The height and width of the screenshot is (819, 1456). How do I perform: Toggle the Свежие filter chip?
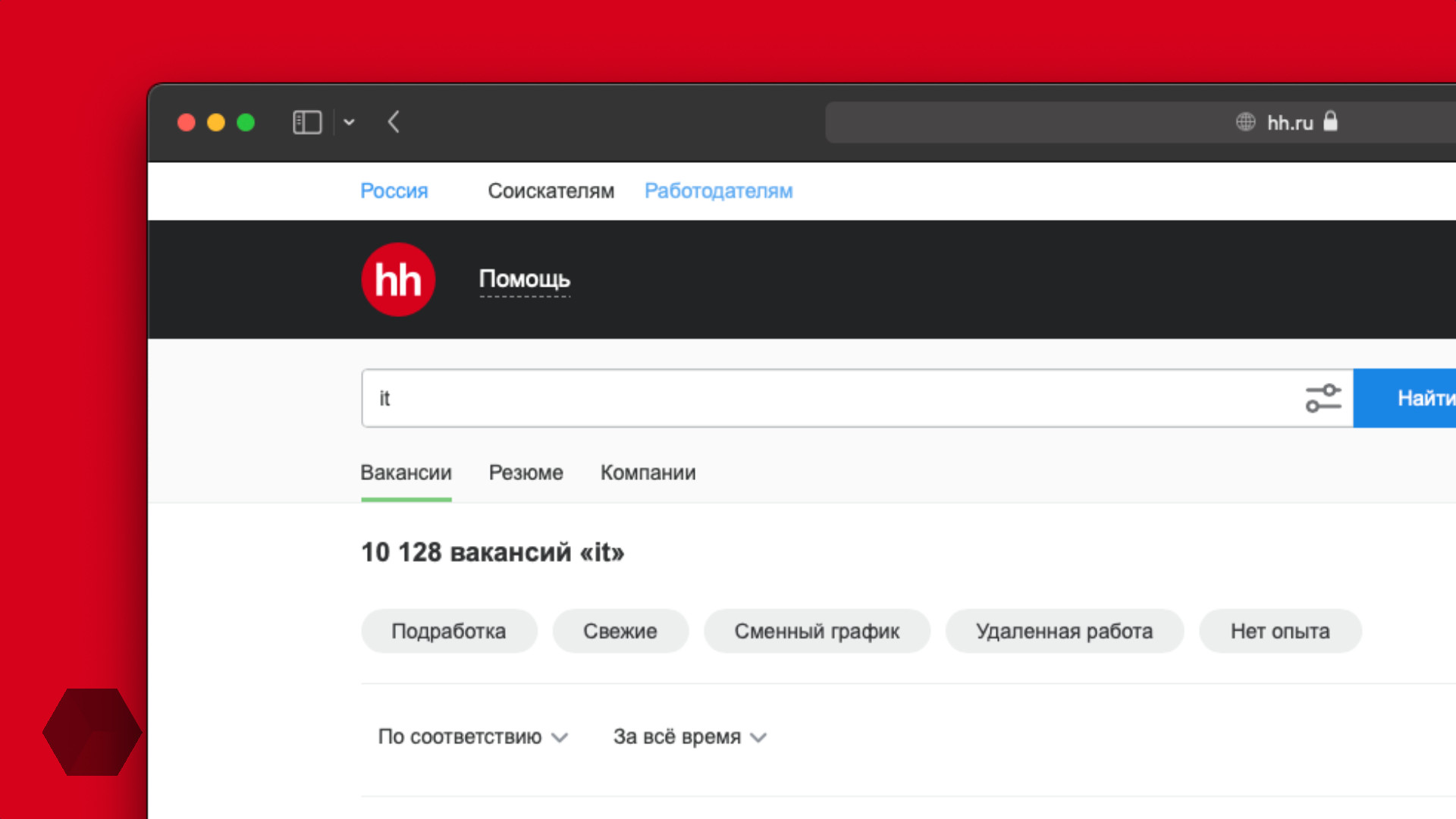620,631
